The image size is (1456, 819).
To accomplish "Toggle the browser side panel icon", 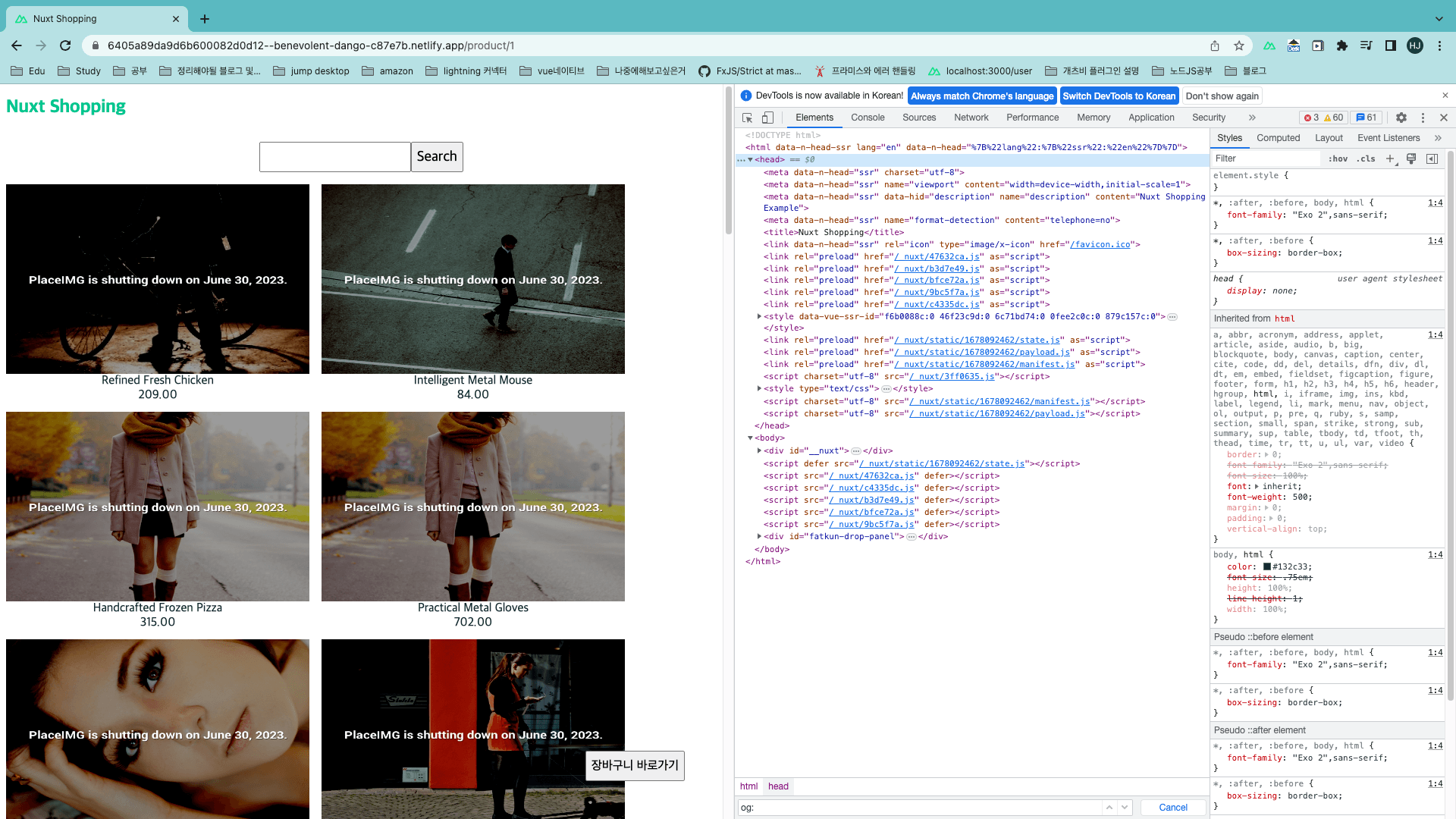I will point(1391,45).
